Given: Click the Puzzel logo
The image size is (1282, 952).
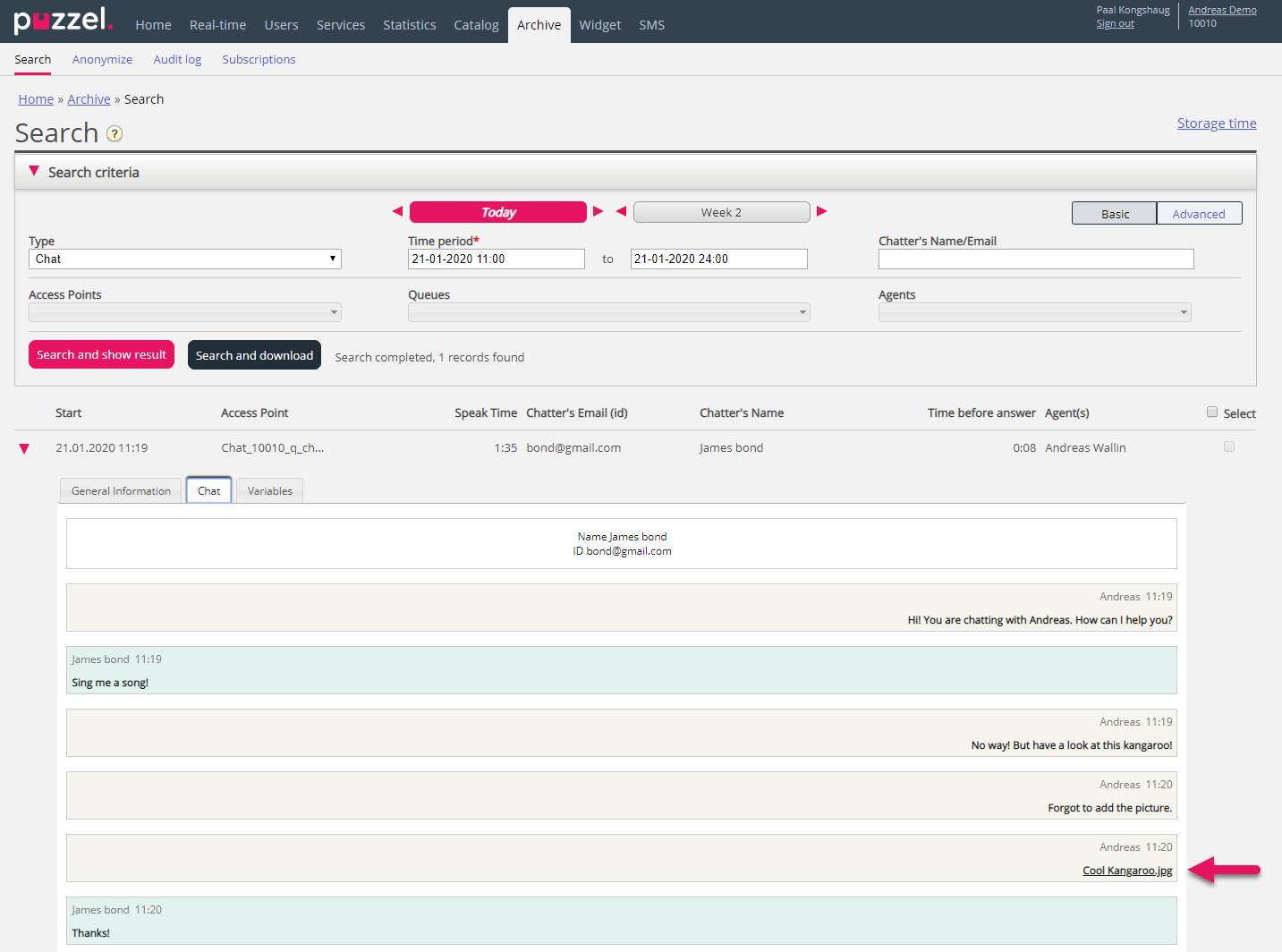Looking at the screenshot, I should pyautogui.click(x=63, y=21).
